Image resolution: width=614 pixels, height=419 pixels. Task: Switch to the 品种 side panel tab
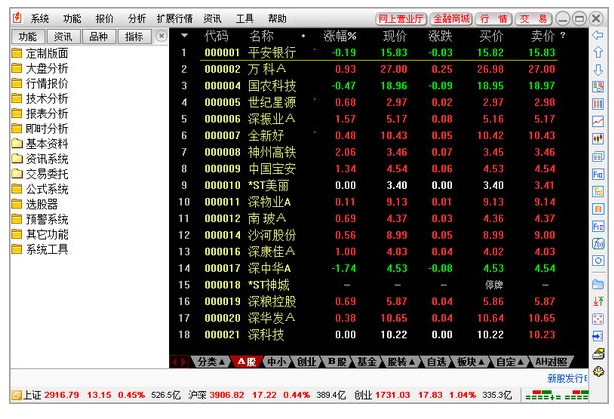[98, 37]
